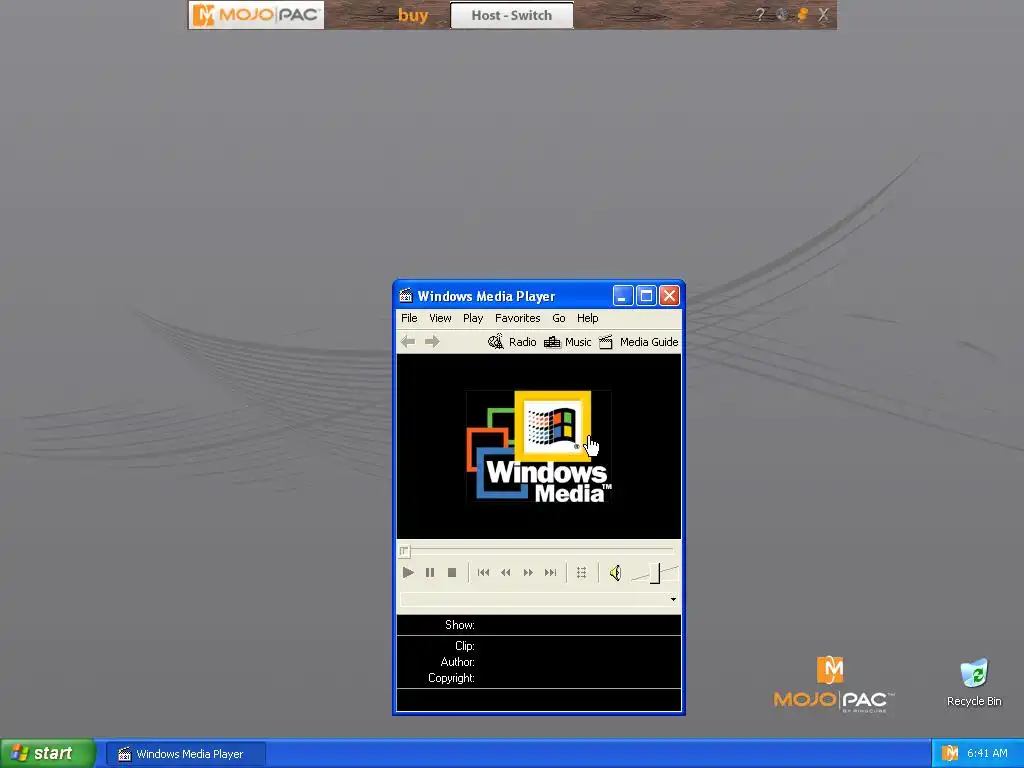1024x768 pixels.
Task: Skip to previous track button
Action: [x=483, y=573]
